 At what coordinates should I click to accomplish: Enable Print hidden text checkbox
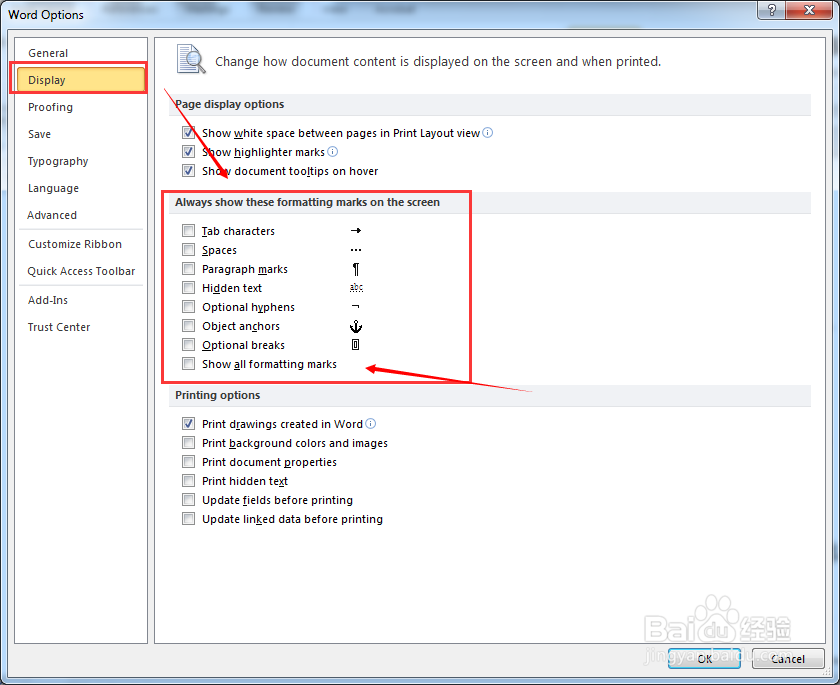(x=188, y=481)
